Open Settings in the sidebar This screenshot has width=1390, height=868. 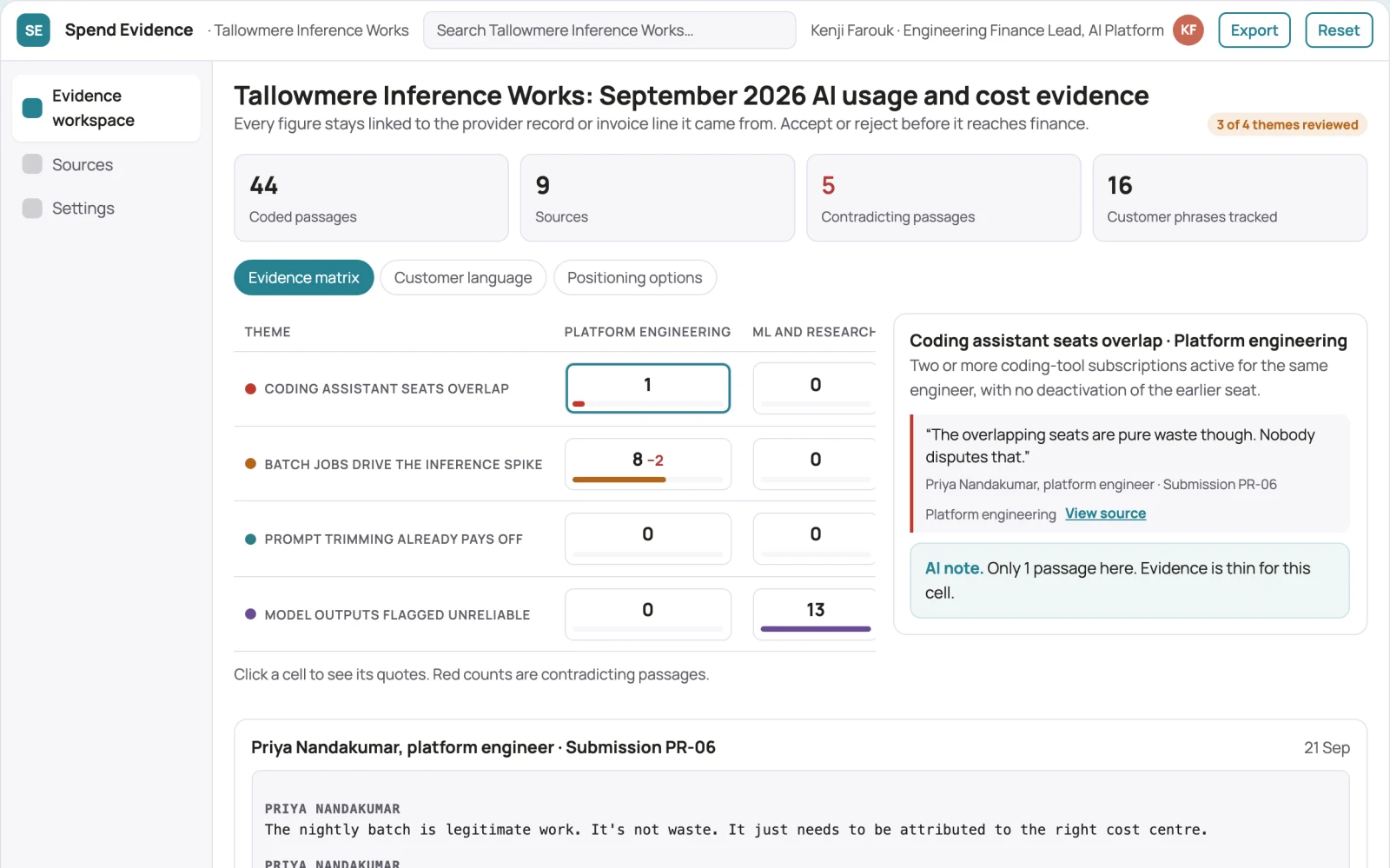[x=106, y=208]
